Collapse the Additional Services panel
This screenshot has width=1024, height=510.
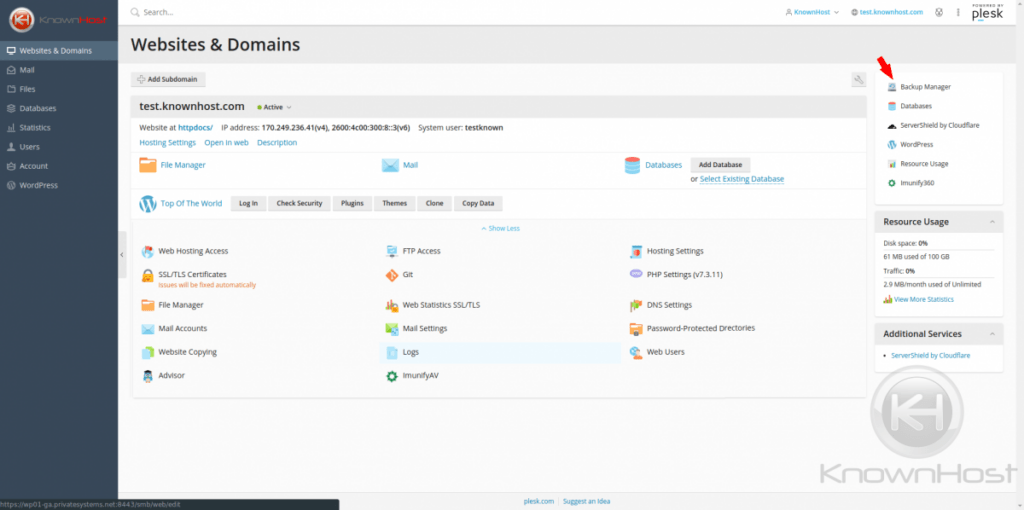pyautogui.click(x=992, y=334)
